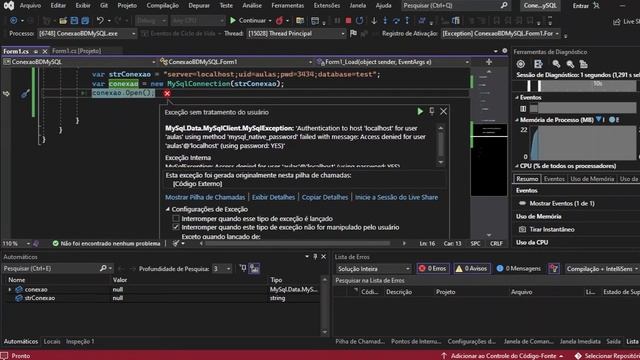
Task: Zoom in on diagnostic timeline icon
Action: pyautogui.click(x=556, y=64)
